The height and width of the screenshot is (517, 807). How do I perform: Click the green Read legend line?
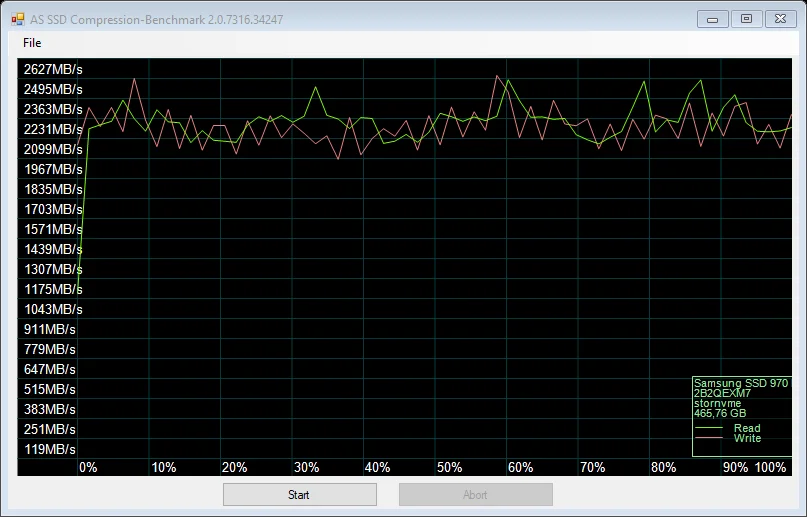[x=709, y=428]
